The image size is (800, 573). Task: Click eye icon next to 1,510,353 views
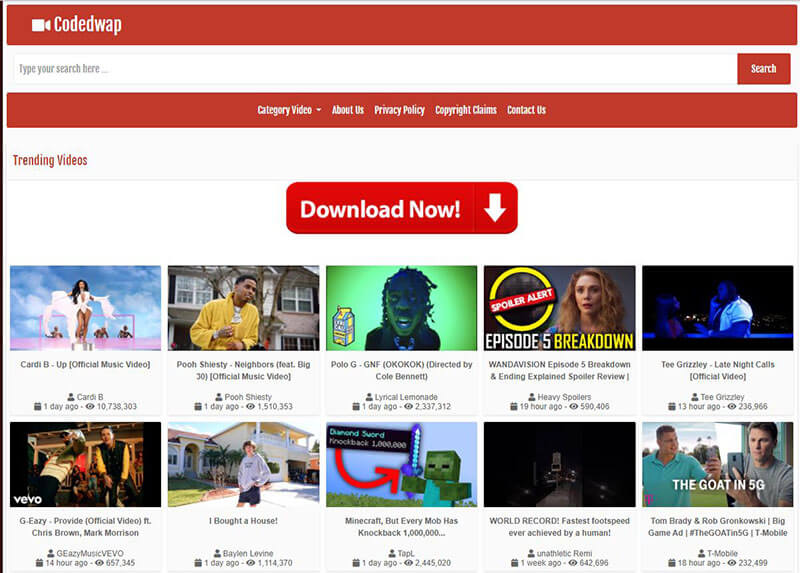pyautogui.click(x=251, y=407)
